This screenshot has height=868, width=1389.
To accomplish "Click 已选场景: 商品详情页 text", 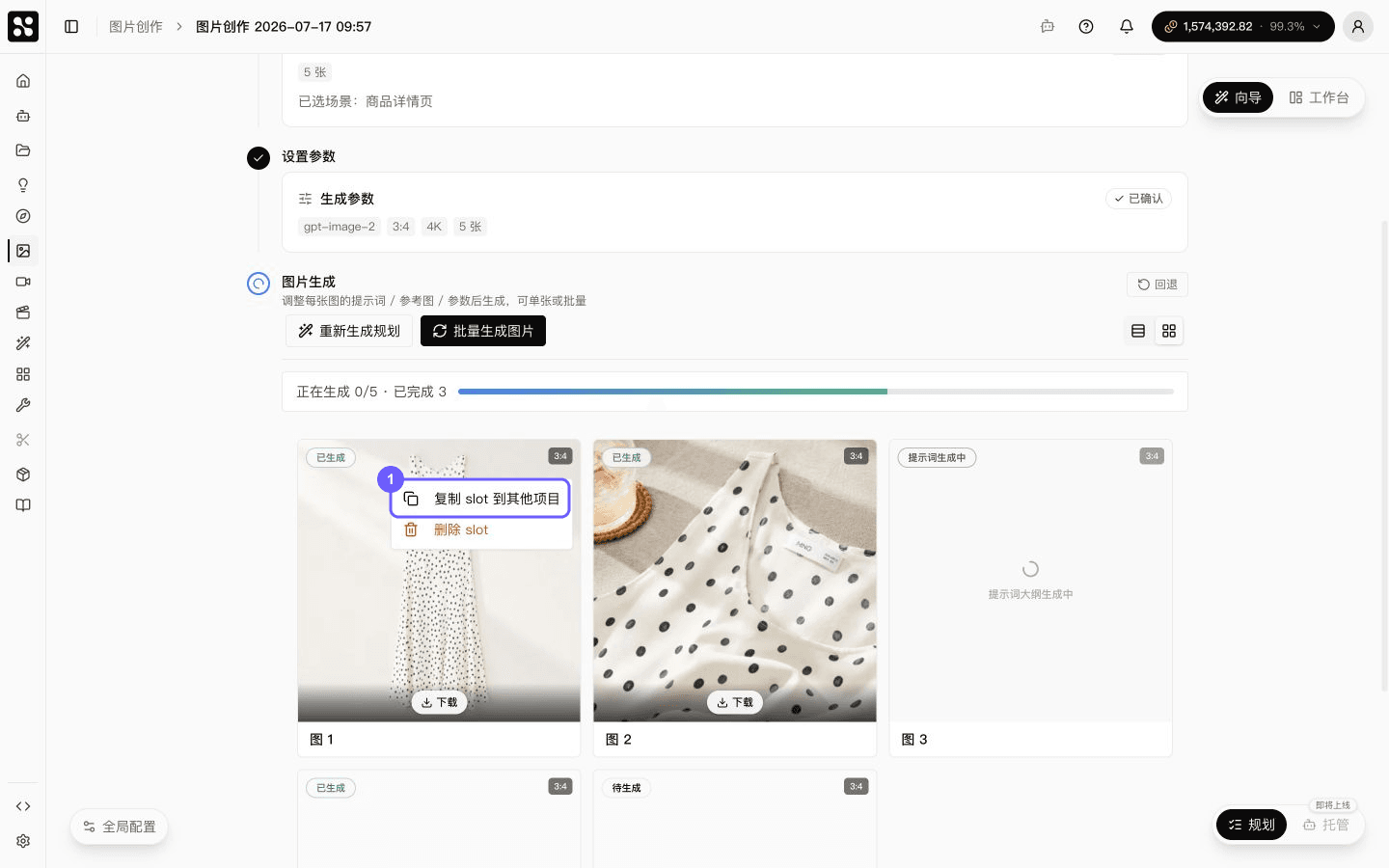I will pos(366,101).
